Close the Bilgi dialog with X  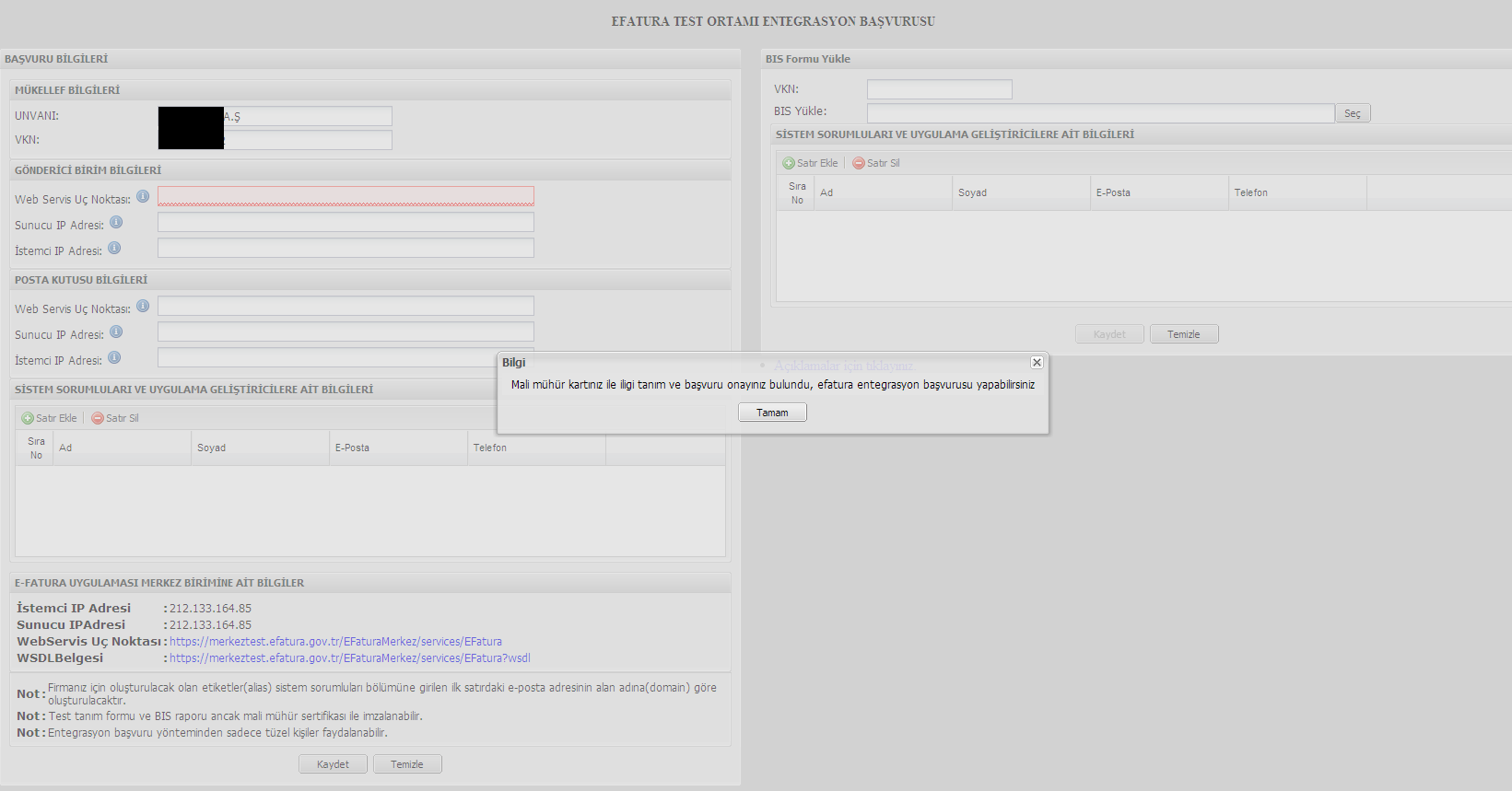click(1037, 363)
